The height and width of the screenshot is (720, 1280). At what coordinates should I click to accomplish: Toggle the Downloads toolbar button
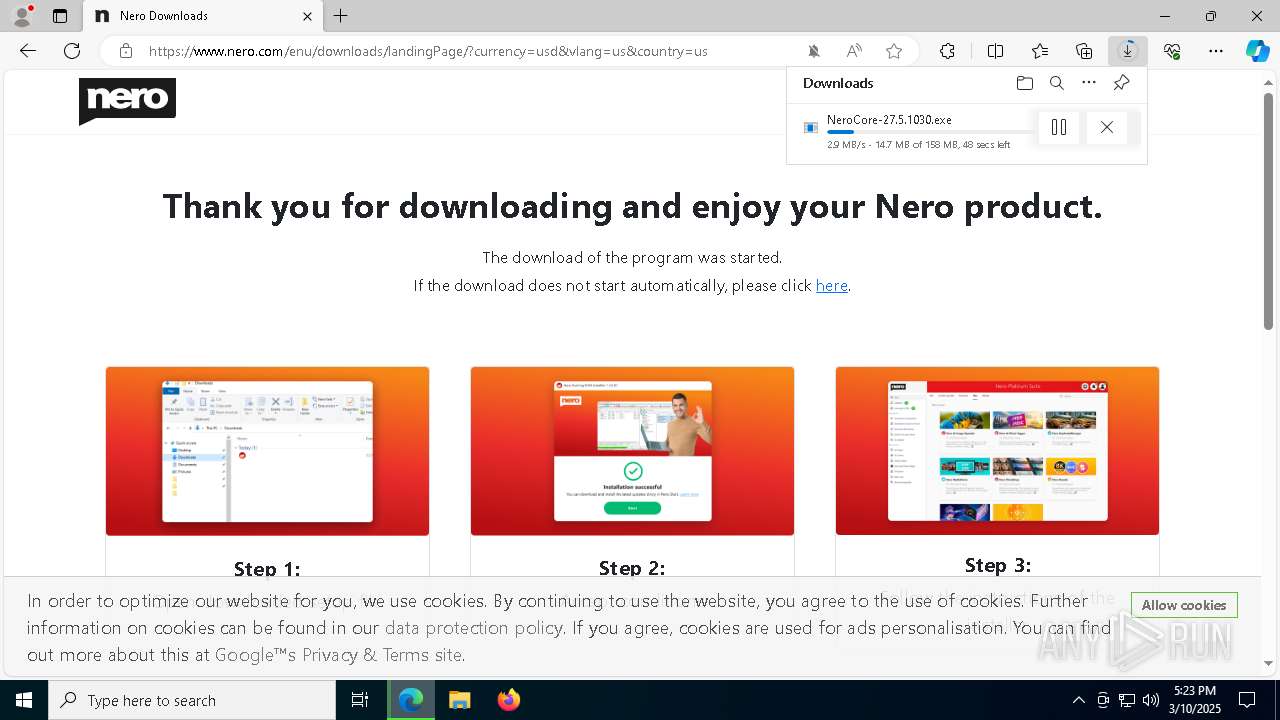click(x=1128, y=51)
